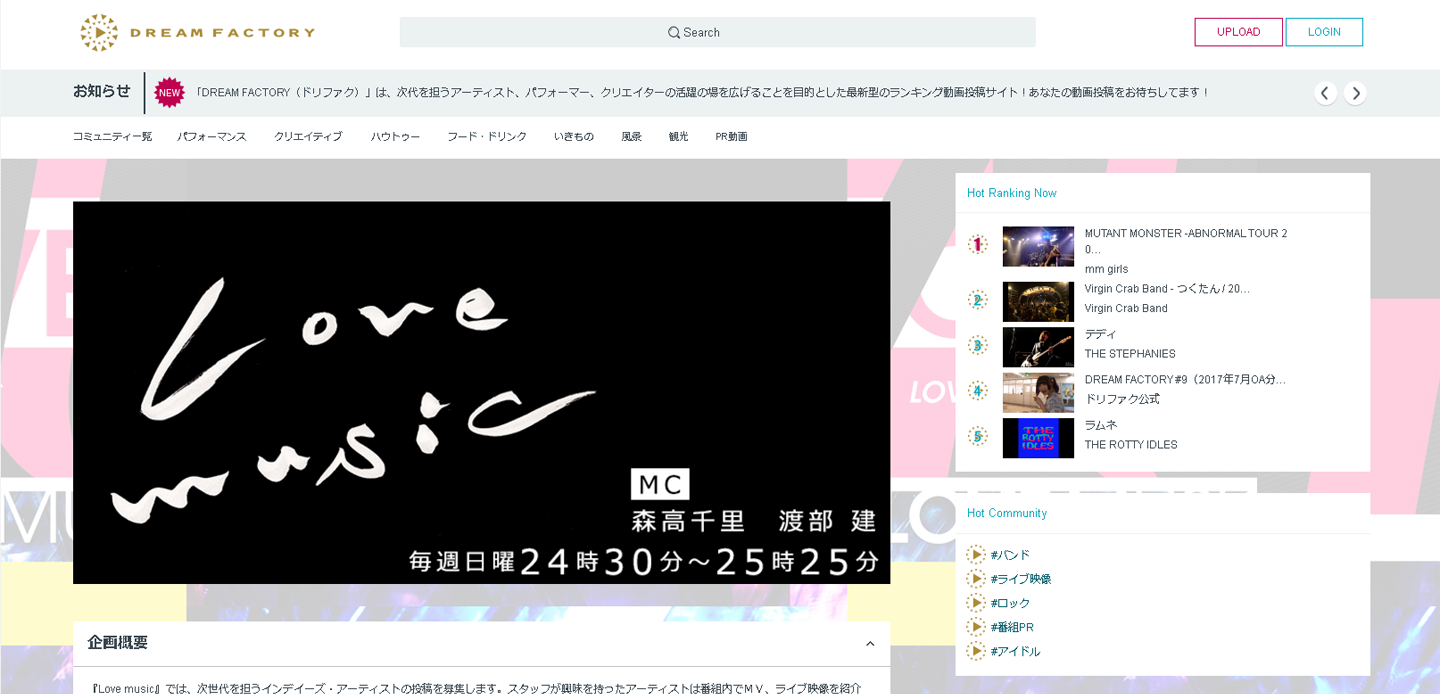Open ラムネ video thumbnail

point(1038,438)
